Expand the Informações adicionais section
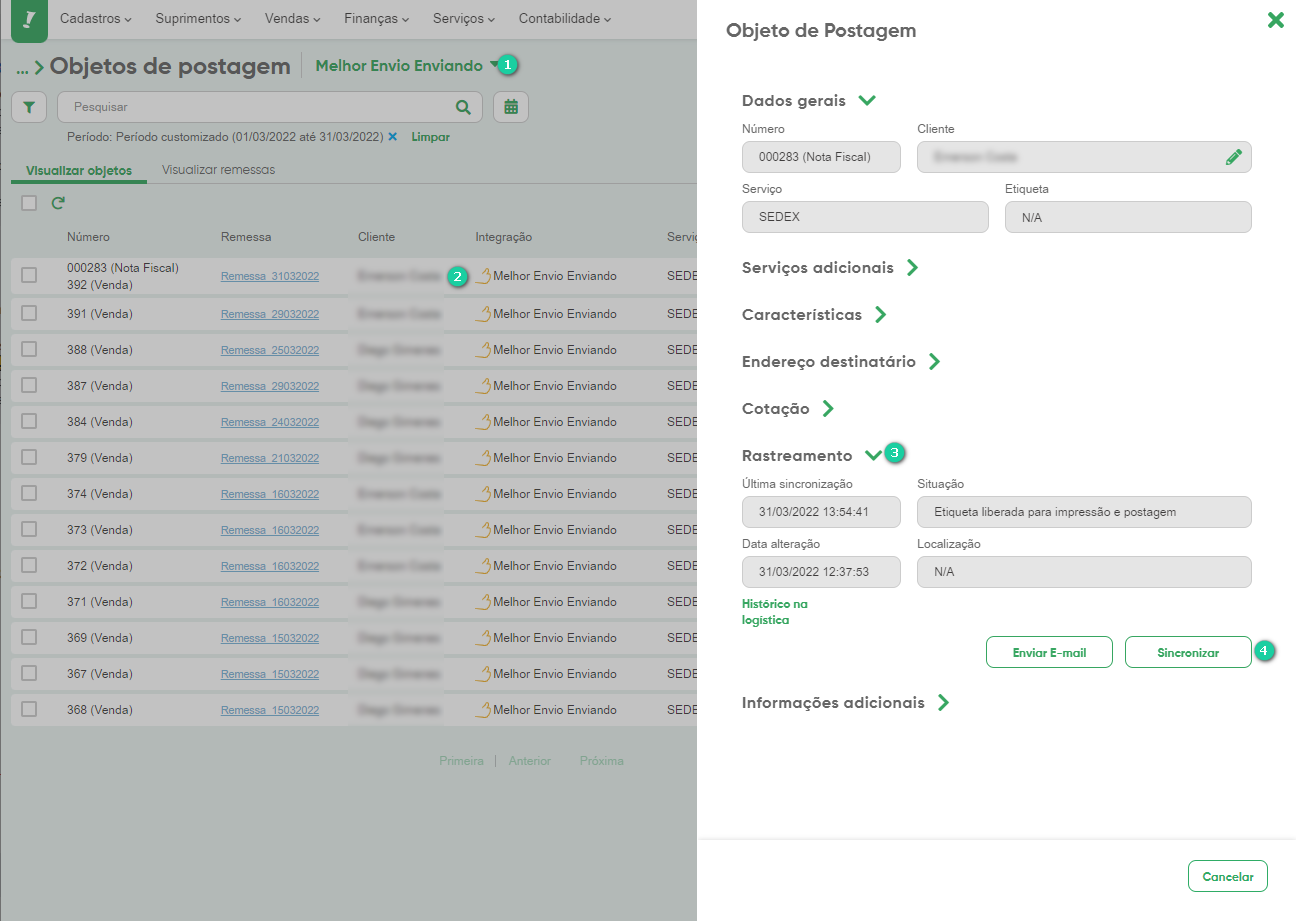The image size is (1296, 921). pyautogui.click(x=943, y=703)
